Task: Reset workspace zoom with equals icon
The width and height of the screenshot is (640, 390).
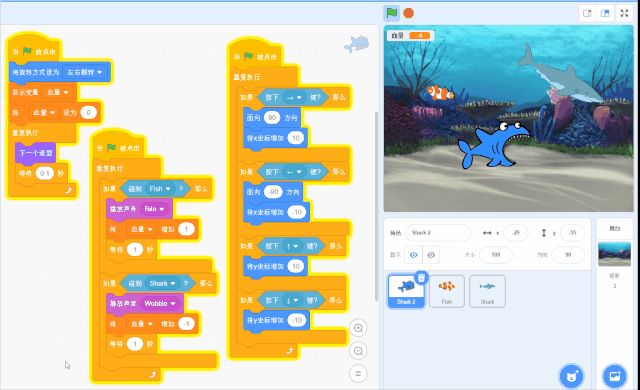Action: point(358,374)
